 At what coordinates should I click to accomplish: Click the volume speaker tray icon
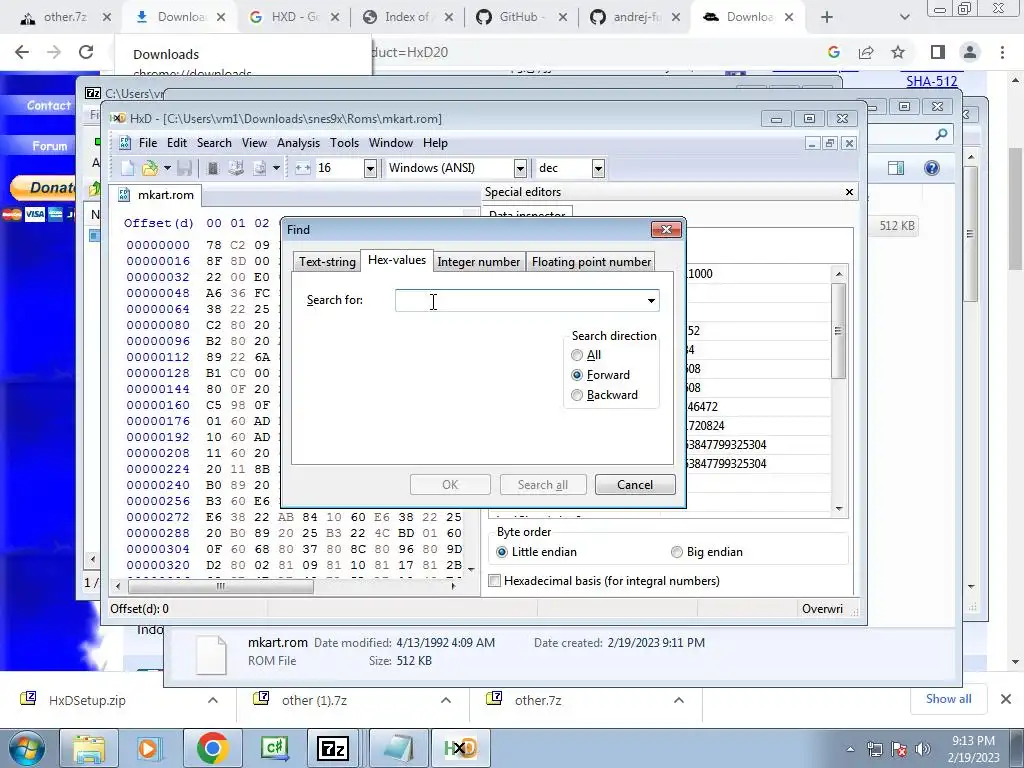pyautogui.click(x=923, y=749)
